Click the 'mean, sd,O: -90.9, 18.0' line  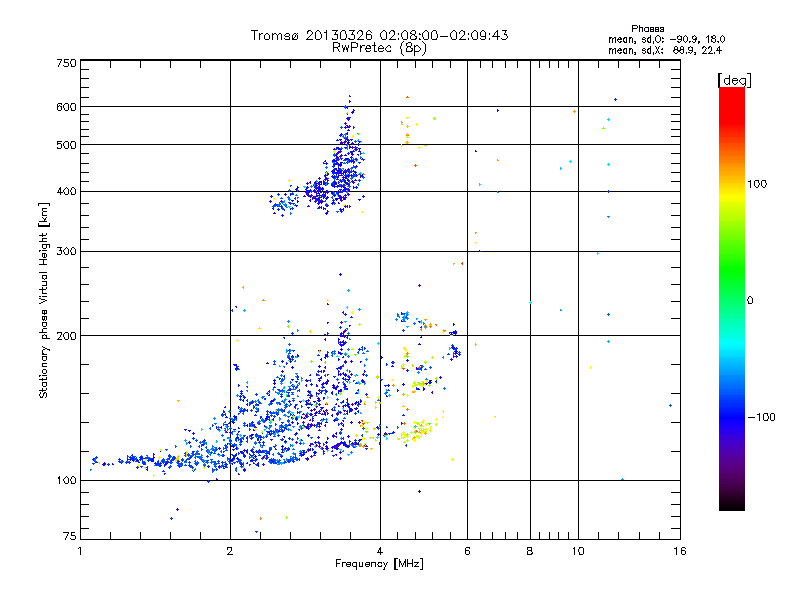pyautogui.click(x=666, y=39)
